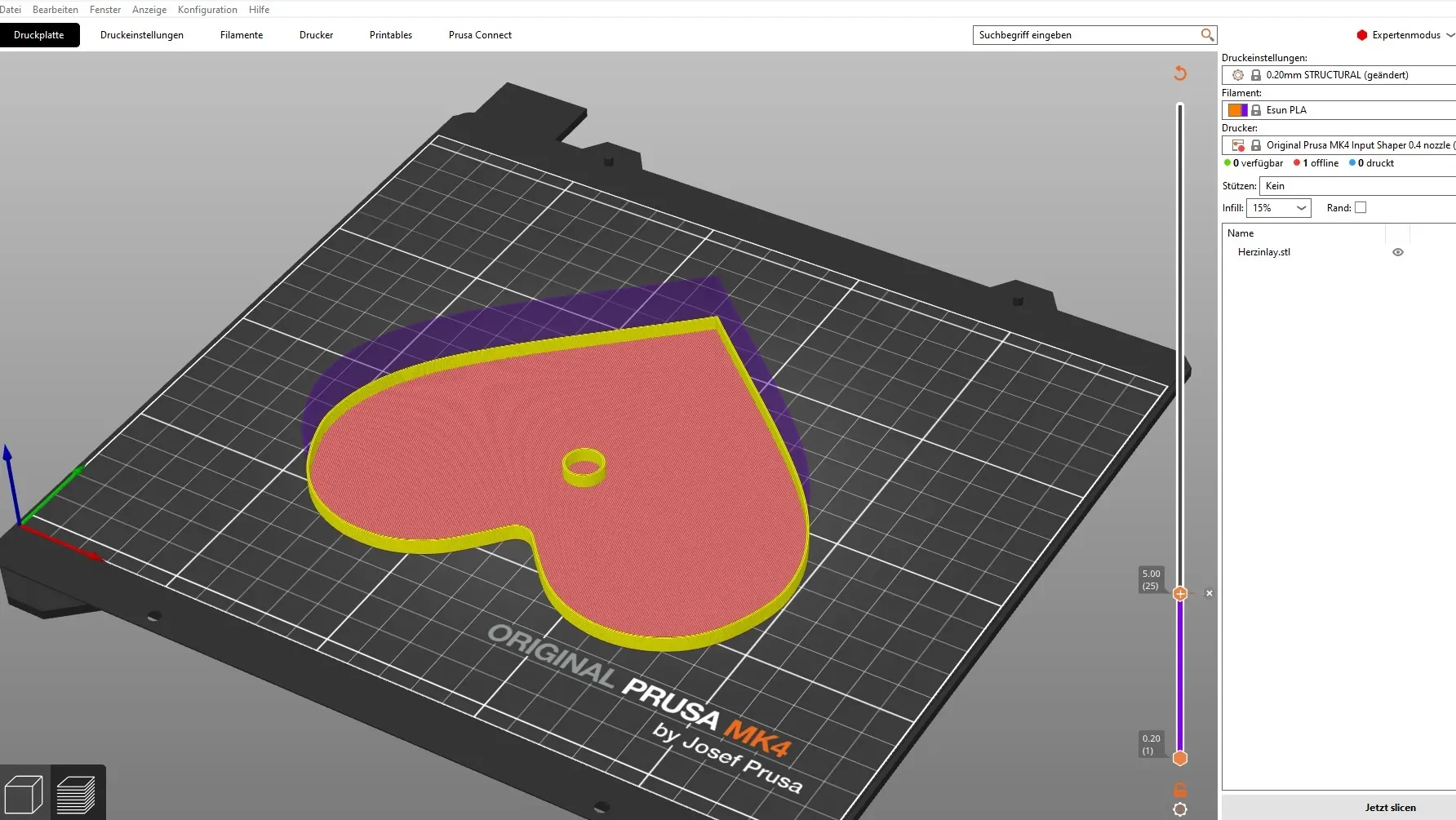This screenshot has height=820, width=1456.
Task: Click gear icon in Druckeinstellungen preset
Action: (x=1238, y=75)
